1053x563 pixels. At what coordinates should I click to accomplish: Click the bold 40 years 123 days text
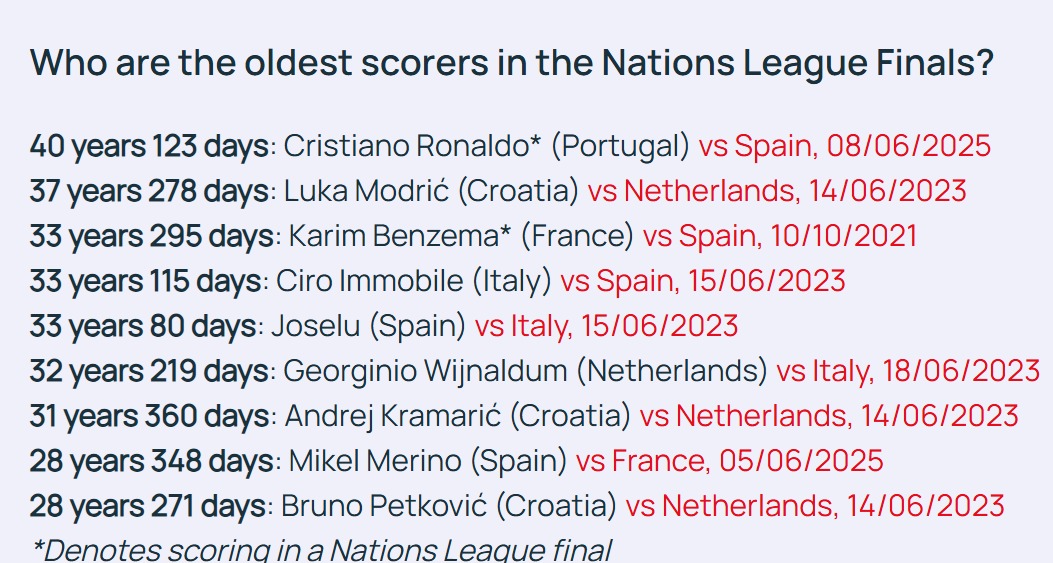149,146
